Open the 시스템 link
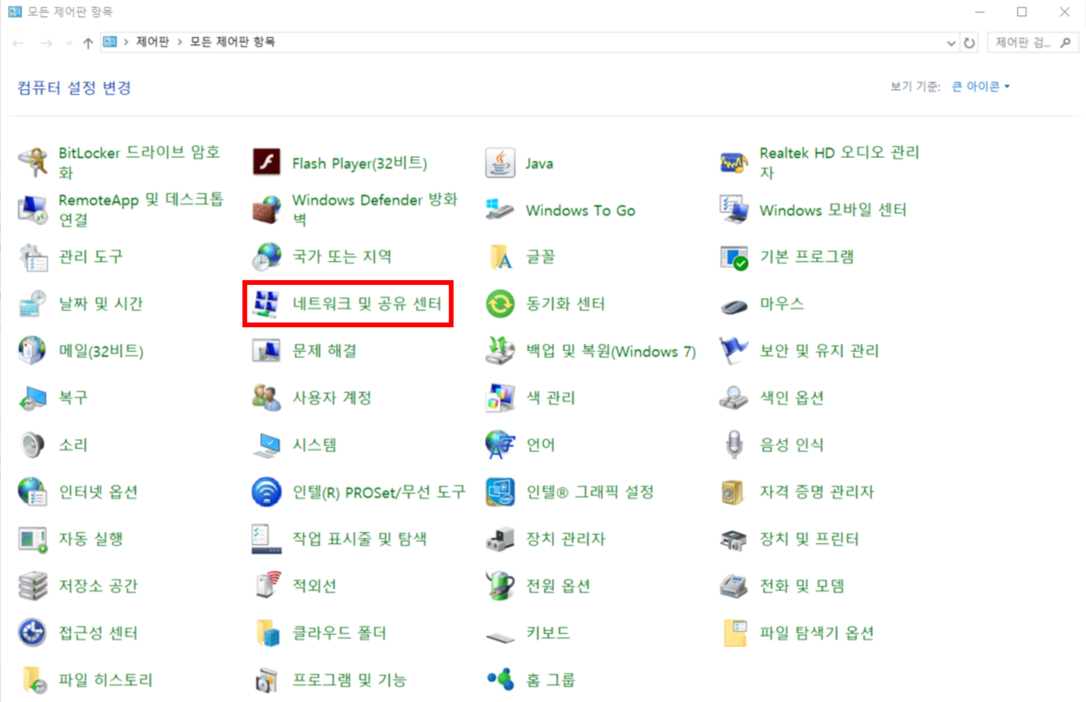This screenshot has height=702, width=1086. coord(314,444)
